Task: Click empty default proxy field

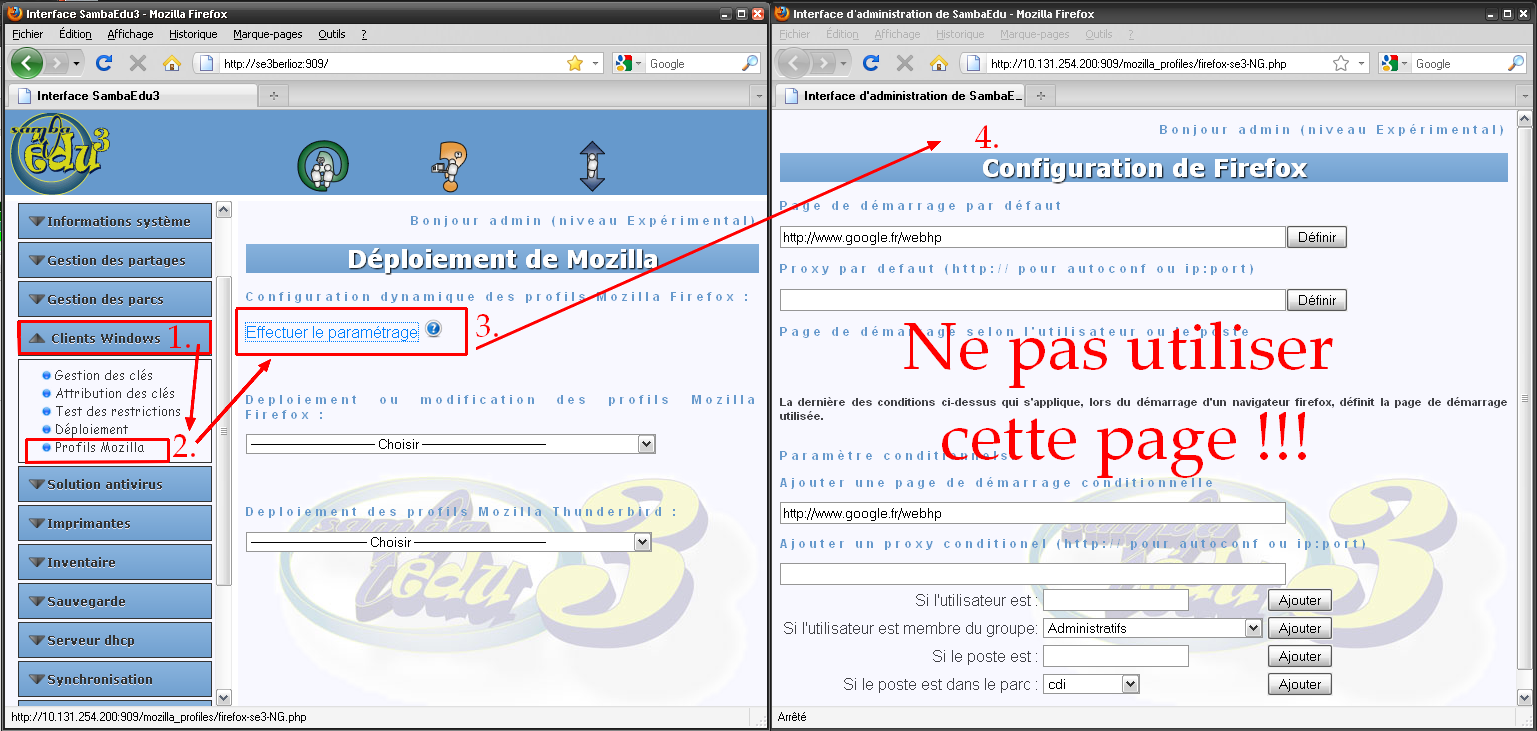Action: [1032, 300]
